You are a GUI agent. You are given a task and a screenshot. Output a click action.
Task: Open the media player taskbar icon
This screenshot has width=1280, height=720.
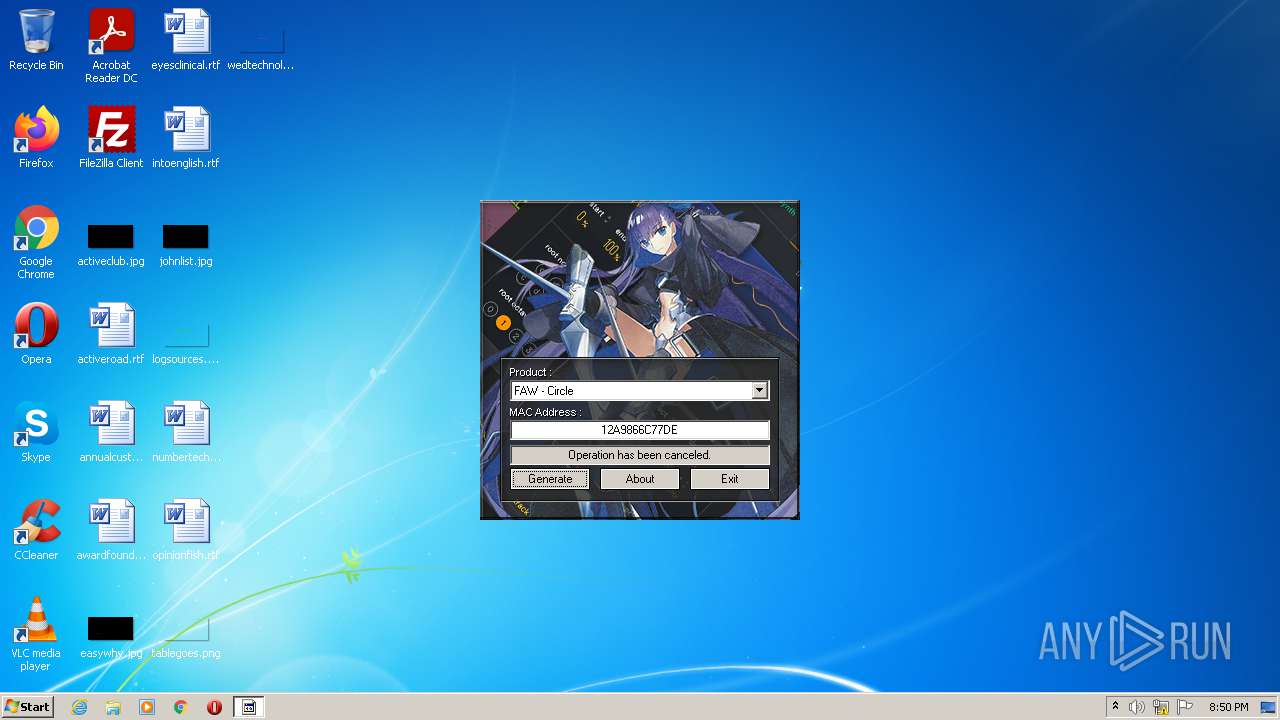tap(147, 707)
